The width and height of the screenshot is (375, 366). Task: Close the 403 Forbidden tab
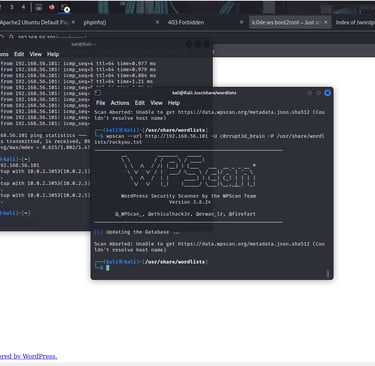[241, 22]
